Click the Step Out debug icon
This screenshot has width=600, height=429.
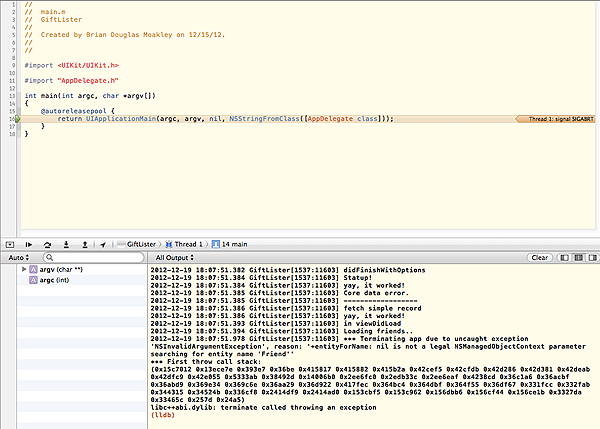[x=85, y=245]
